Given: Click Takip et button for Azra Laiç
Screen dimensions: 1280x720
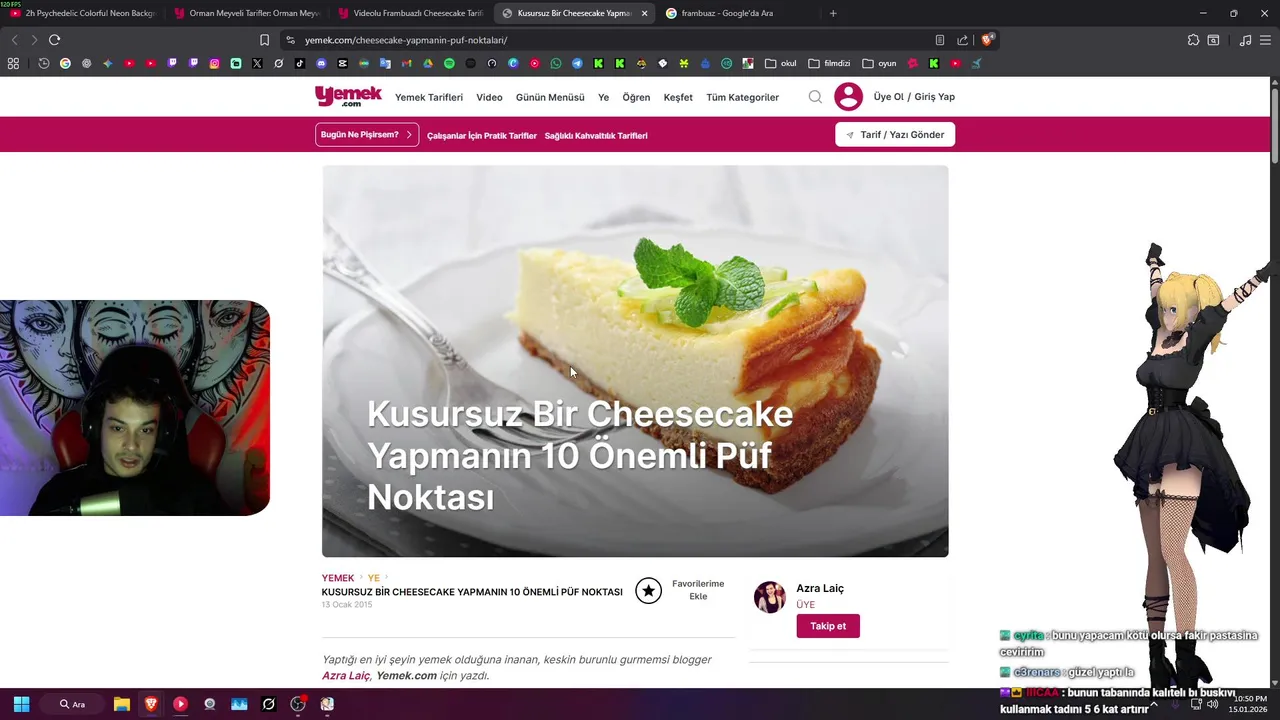Looking at the screenshot, I should [828, 626].
